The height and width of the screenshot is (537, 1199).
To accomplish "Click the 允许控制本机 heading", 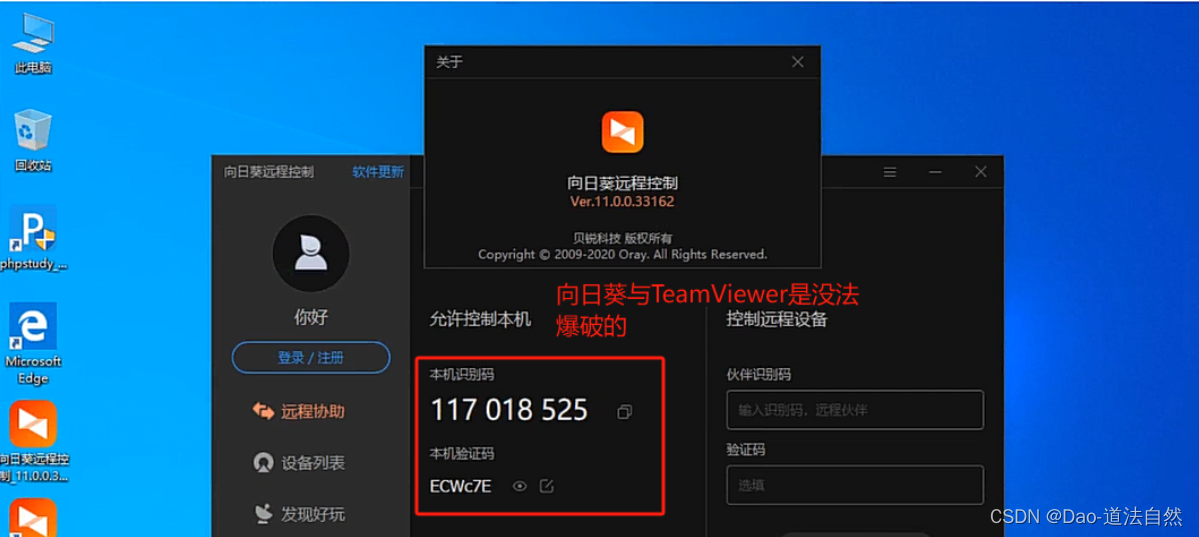I will 480,319.
